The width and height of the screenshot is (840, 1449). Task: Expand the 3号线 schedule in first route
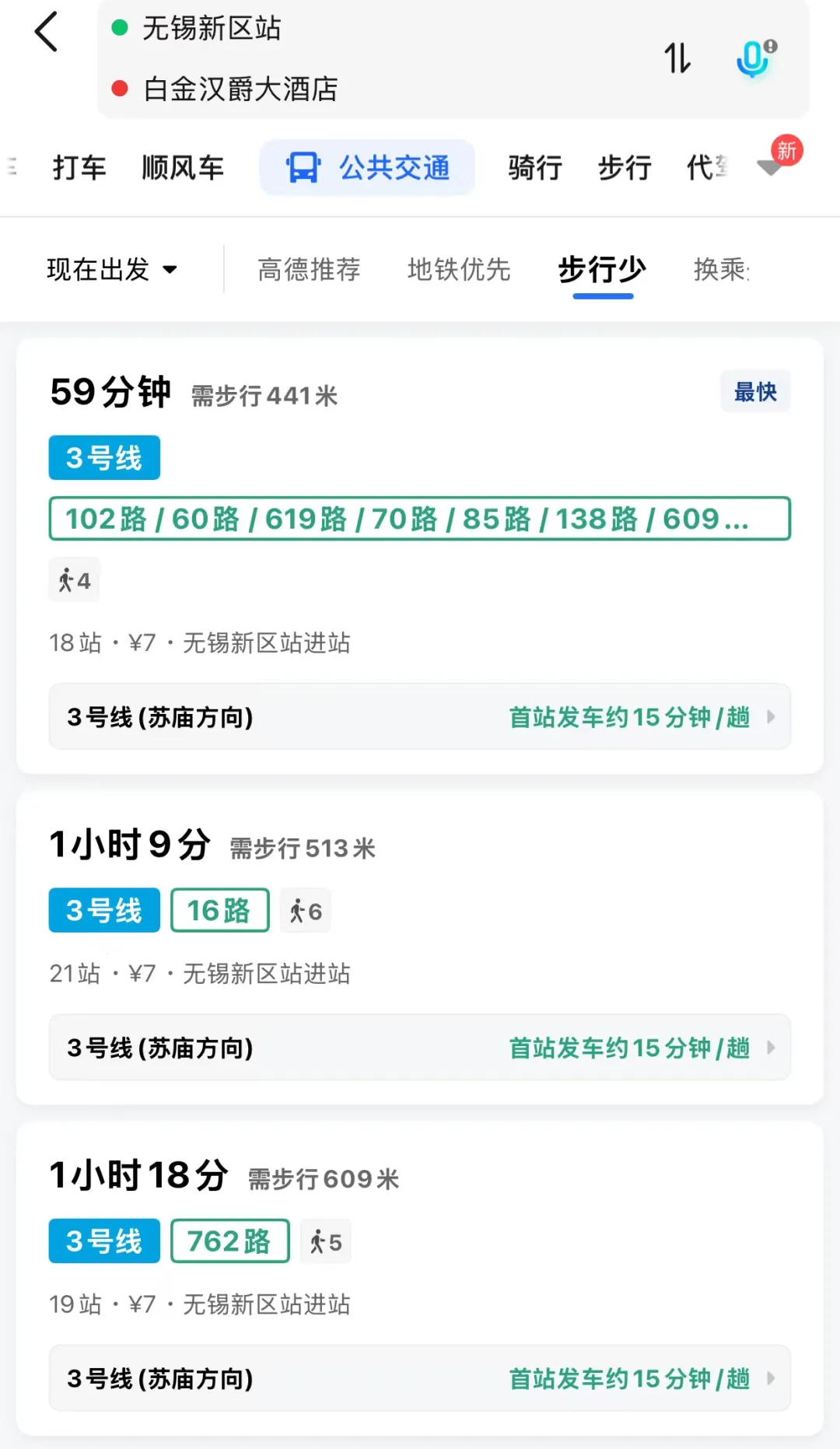[420, 716]
